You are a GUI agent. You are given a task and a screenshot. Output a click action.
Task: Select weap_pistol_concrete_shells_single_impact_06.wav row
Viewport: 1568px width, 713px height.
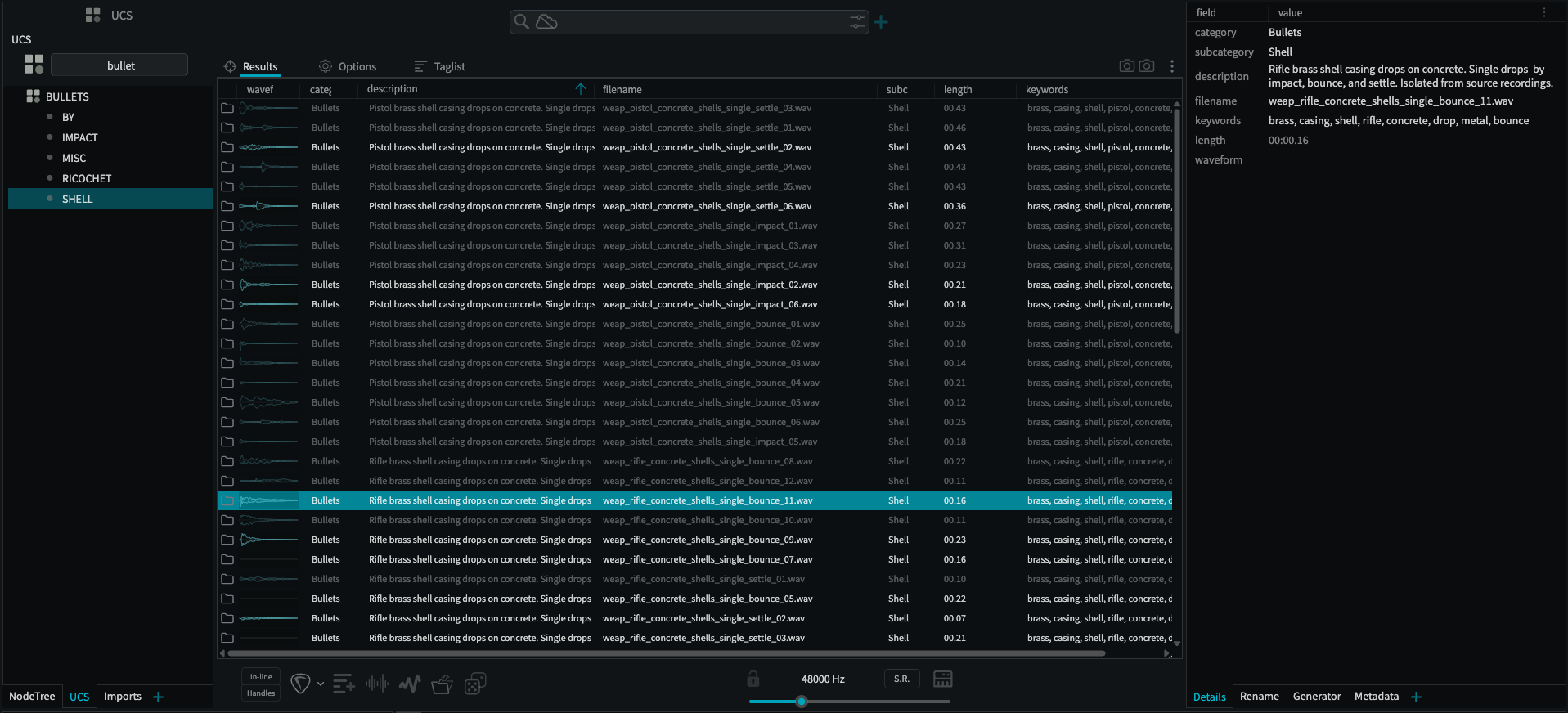695,304
